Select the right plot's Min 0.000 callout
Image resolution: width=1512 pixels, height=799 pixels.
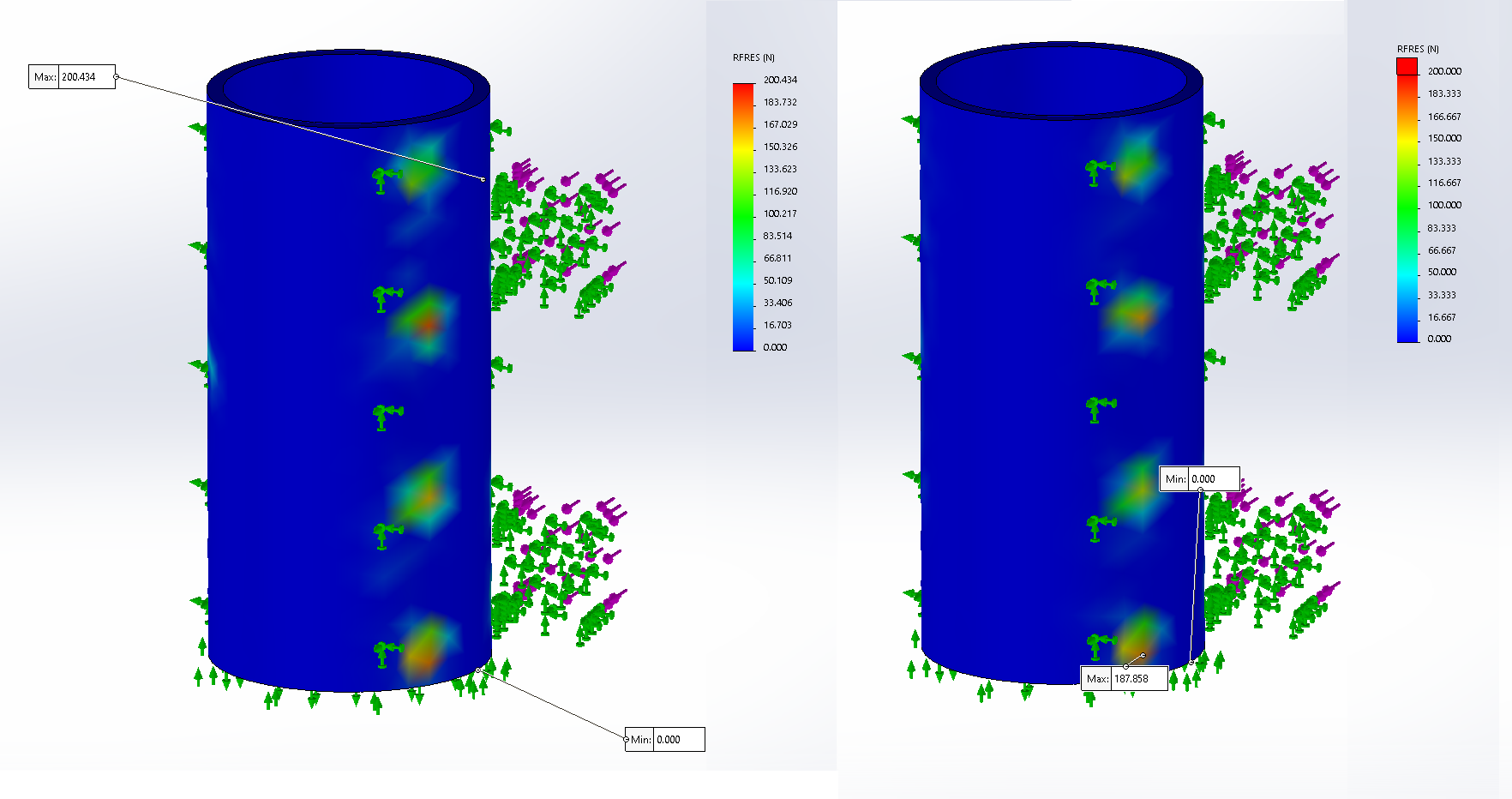1199,478
